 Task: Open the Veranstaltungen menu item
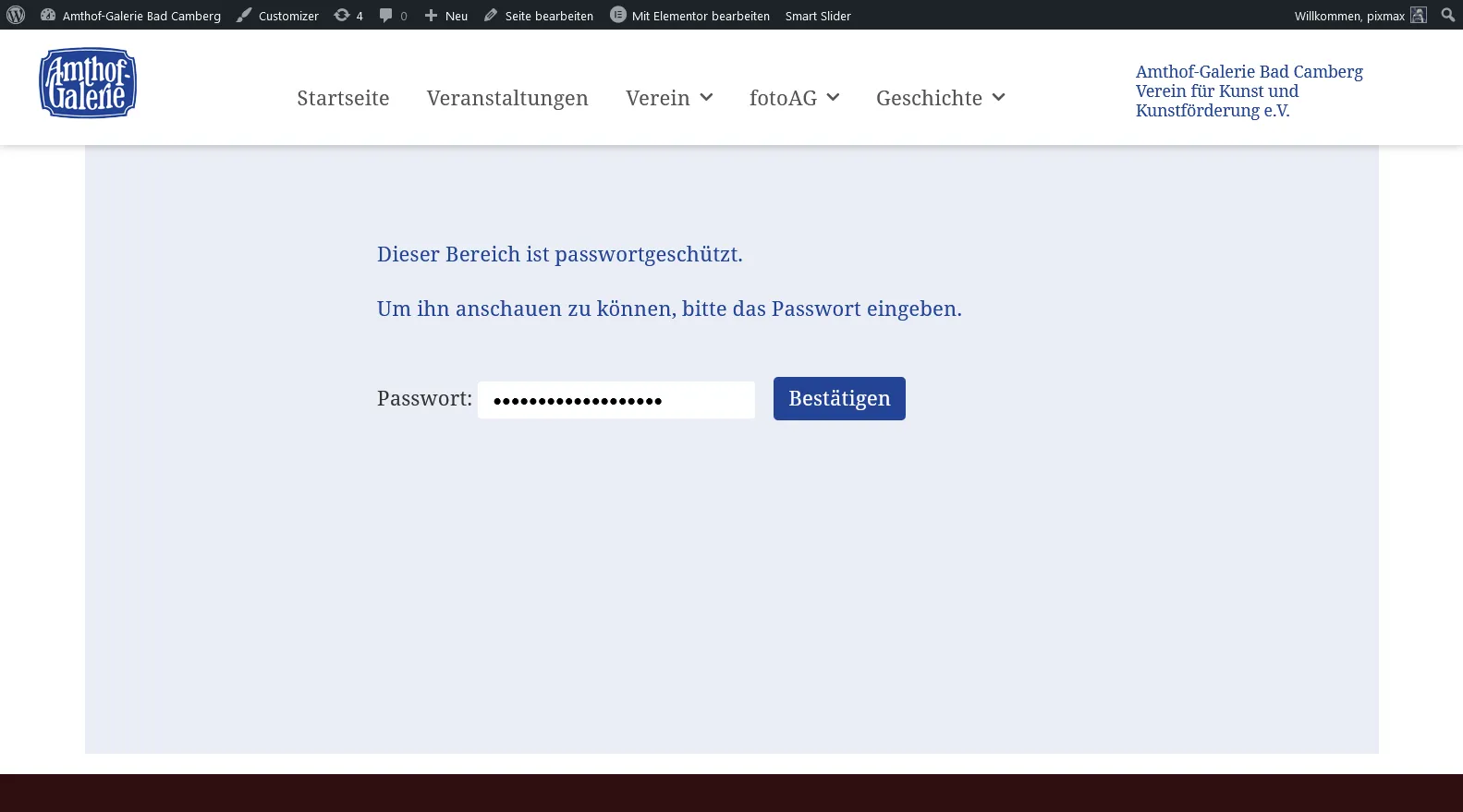pos(507,98)
